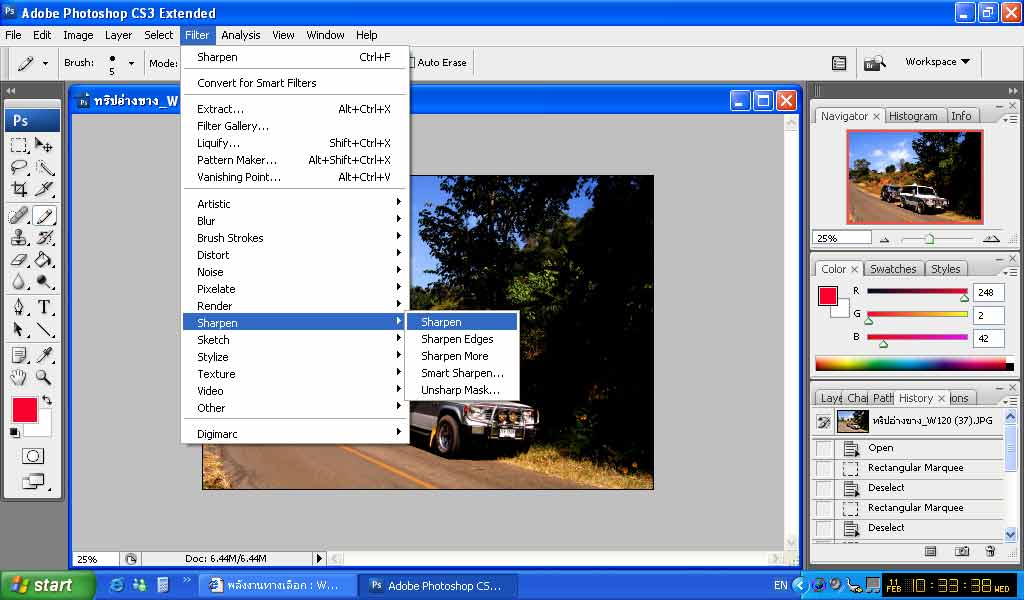
Task: Select the Zoom magnifier tool
Action: (44, 377)
